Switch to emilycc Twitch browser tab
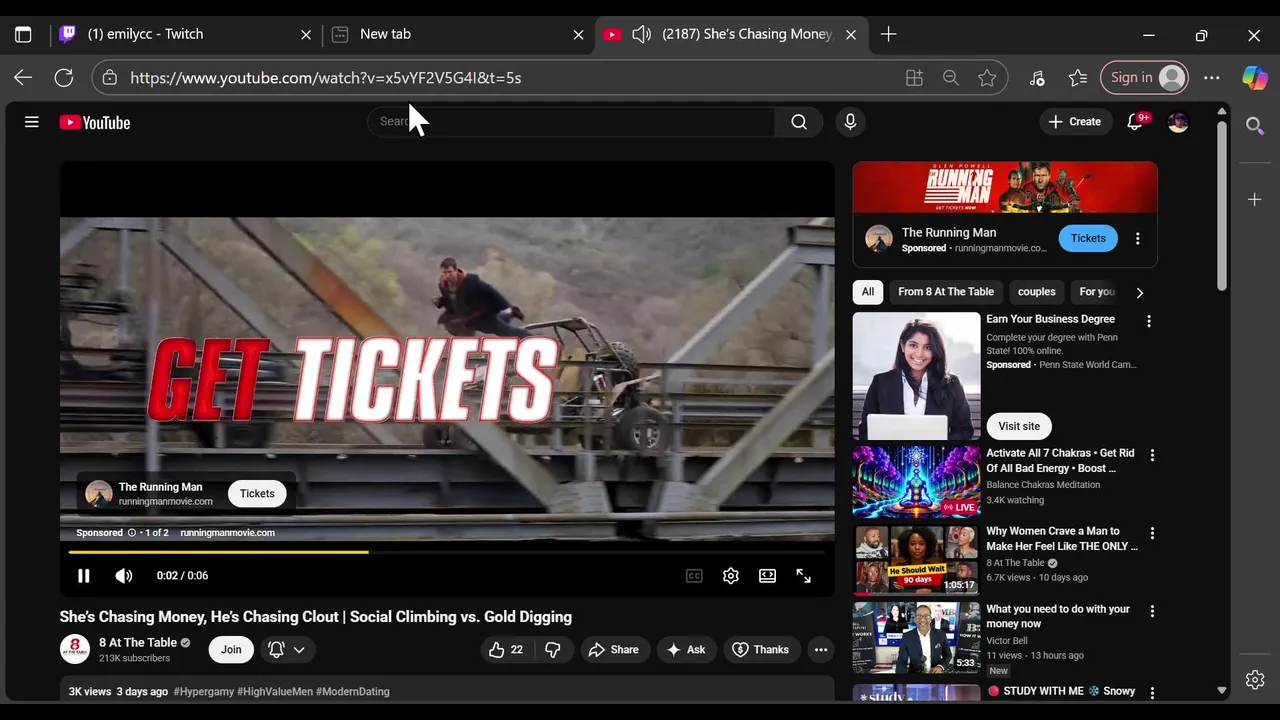Viewport: 1280px width, 720px height. pos(186,34)
